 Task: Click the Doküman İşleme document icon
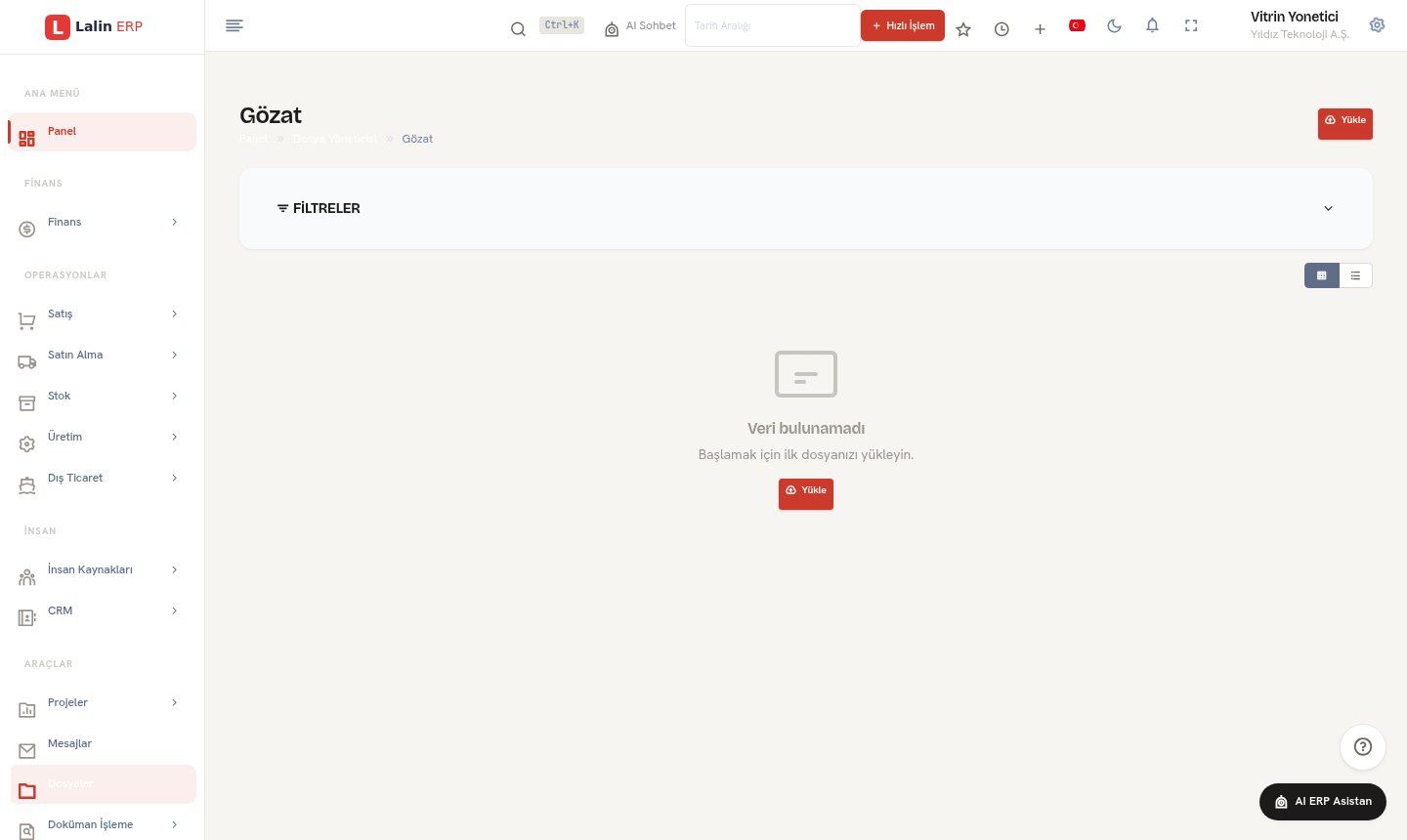point(27,831)
